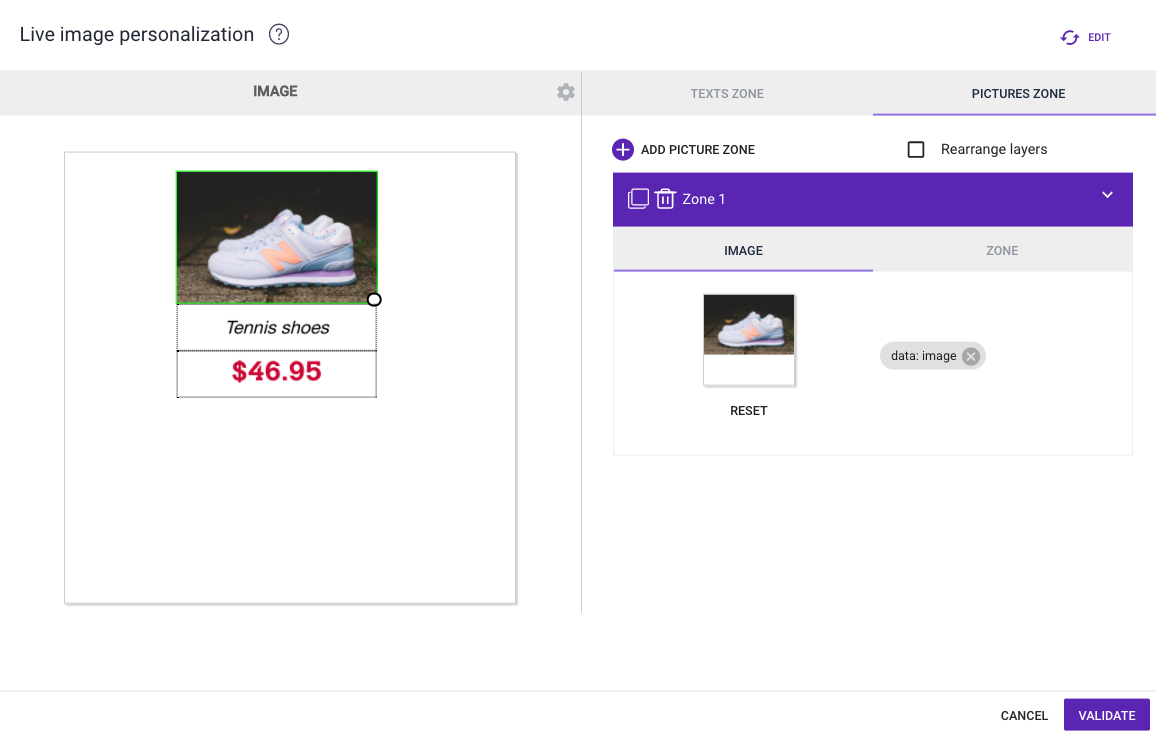The height and width of the screenshot is (736, 1156).
Task: Switch to the Texts Zone tab
Action: coord(727,94)
